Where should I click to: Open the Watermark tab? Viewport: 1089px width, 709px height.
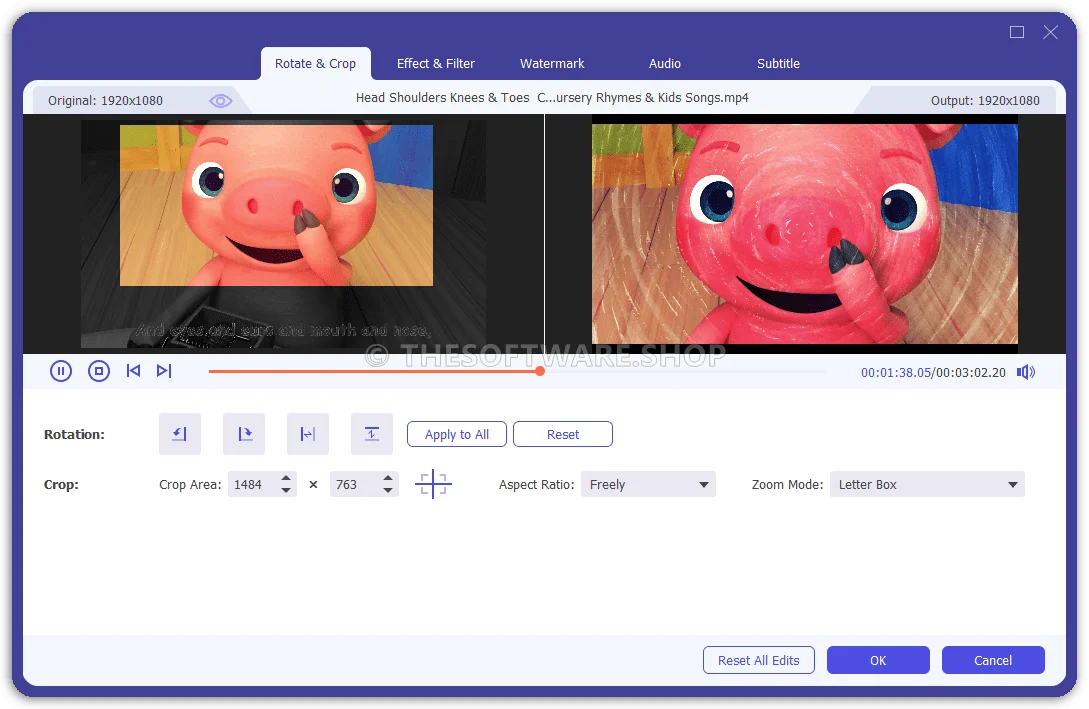click(552, 64)
